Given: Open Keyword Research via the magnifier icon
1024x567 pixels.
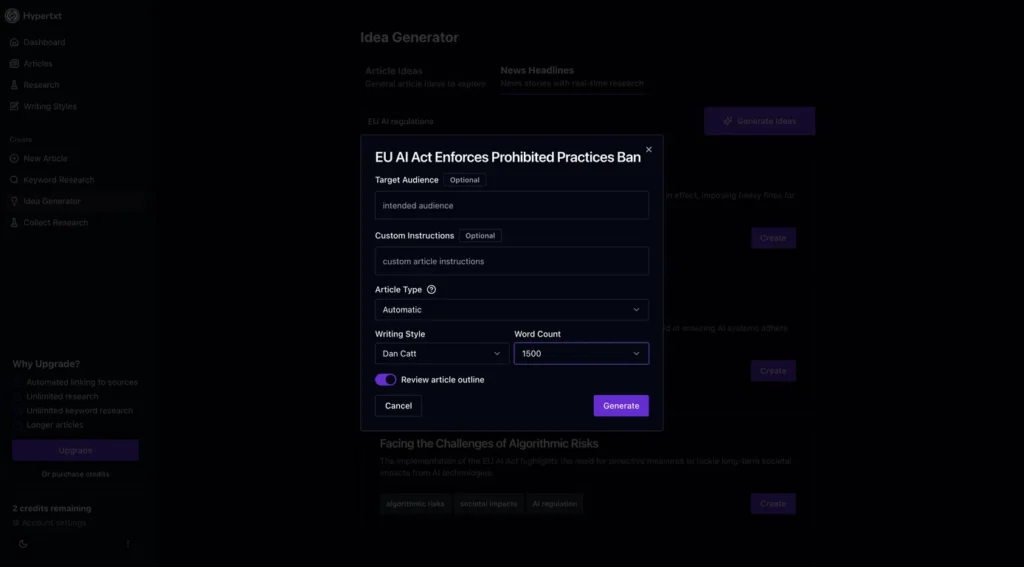Looking at the screenshot, I should pos(14,180).
